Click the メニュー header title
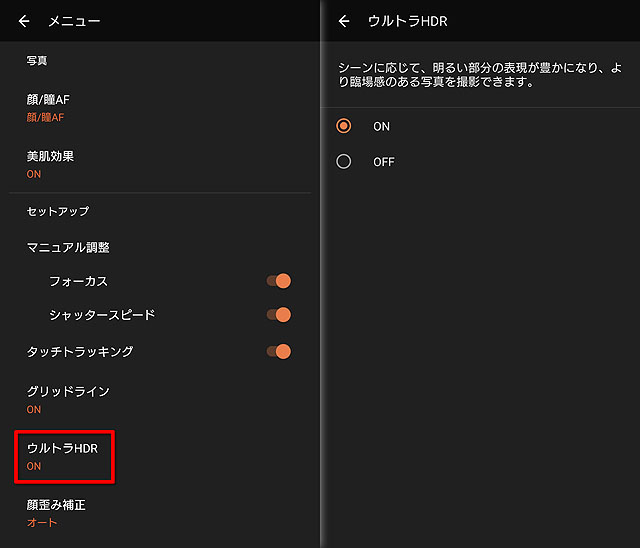This screenshot has width=640, height=548. (75, 21)
